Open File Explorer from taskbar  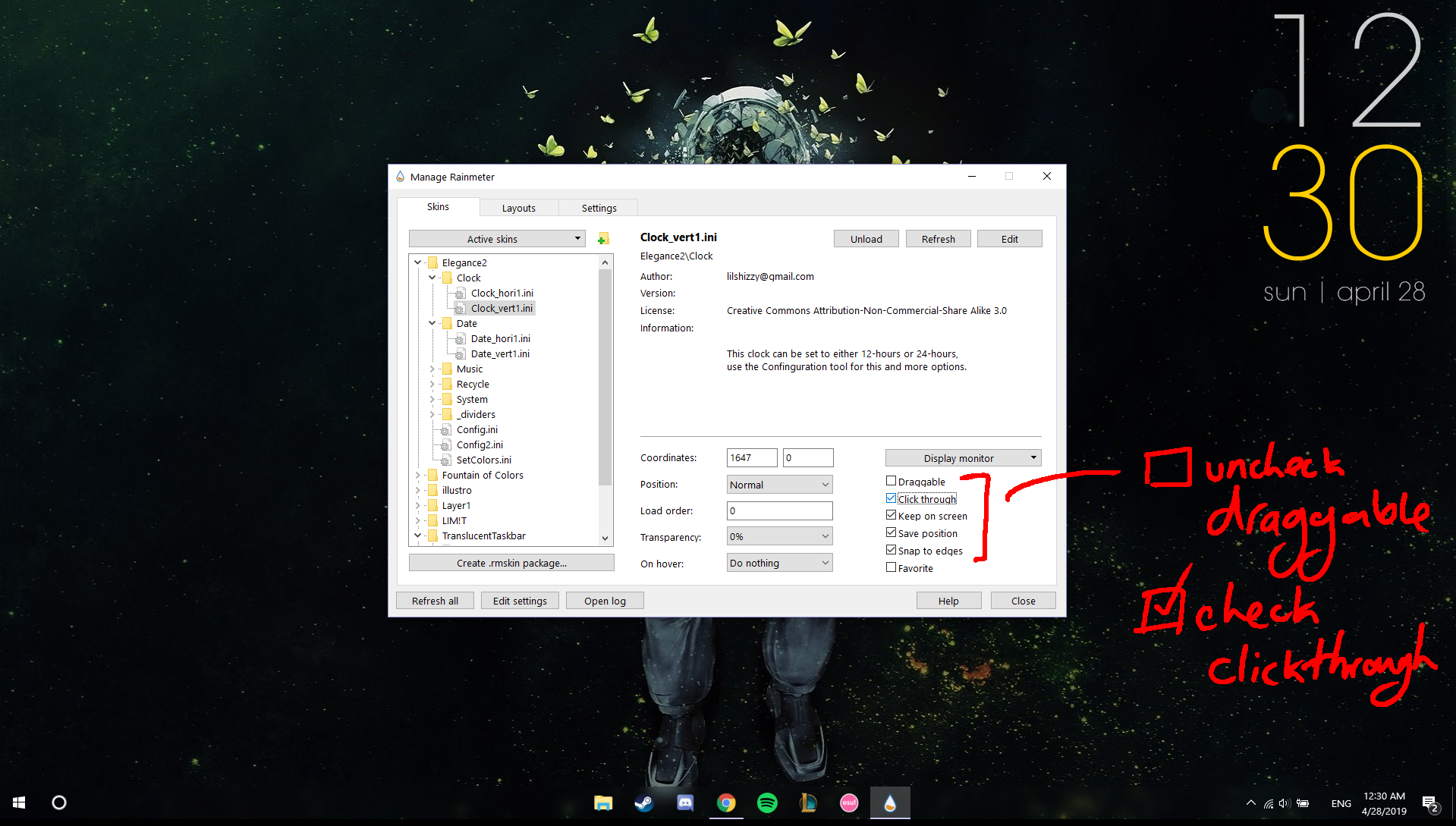tap(603, 802)
